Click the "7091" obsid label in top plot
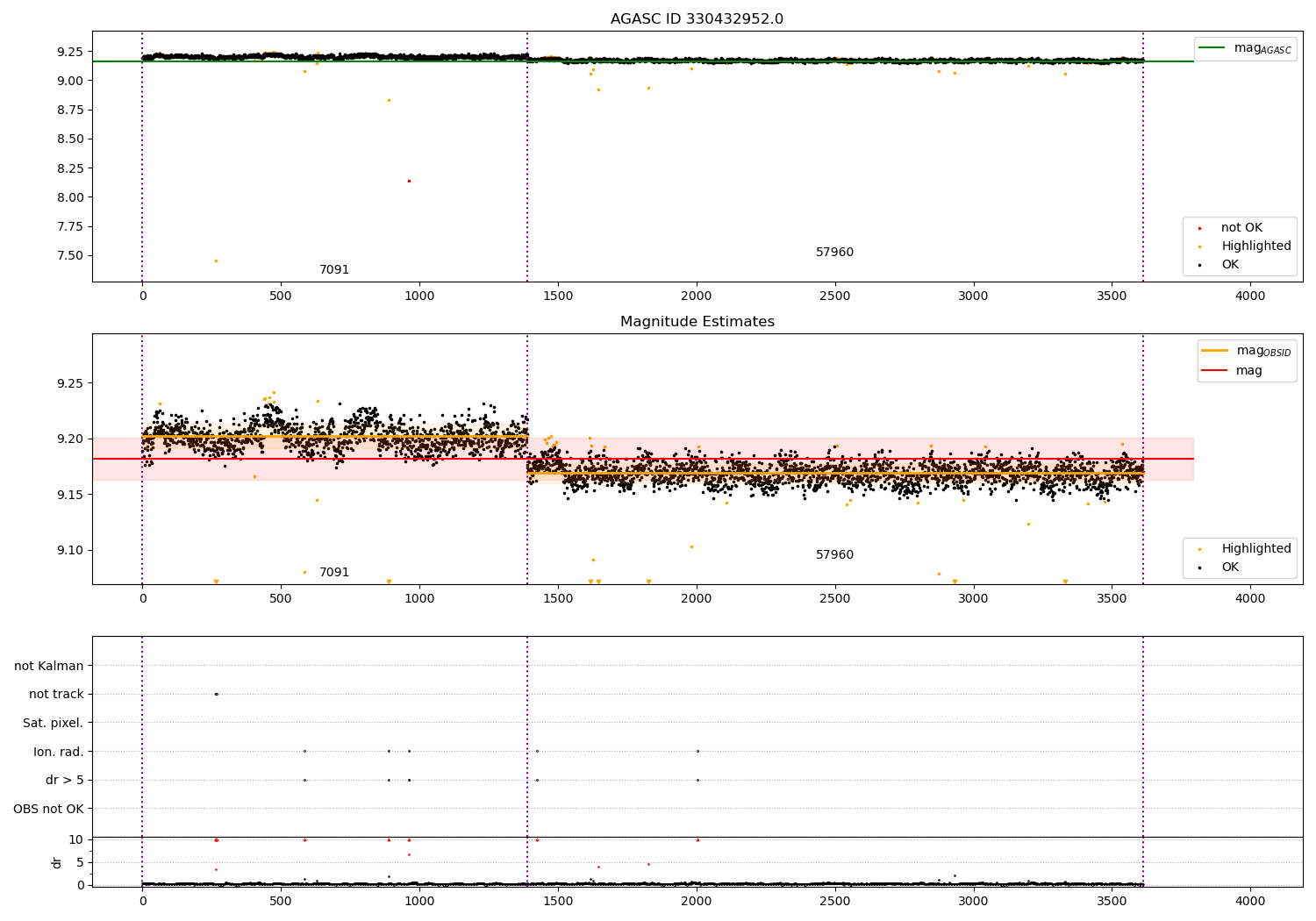Viewport: 1316px width, 921px height. click(x=334, y=270)
